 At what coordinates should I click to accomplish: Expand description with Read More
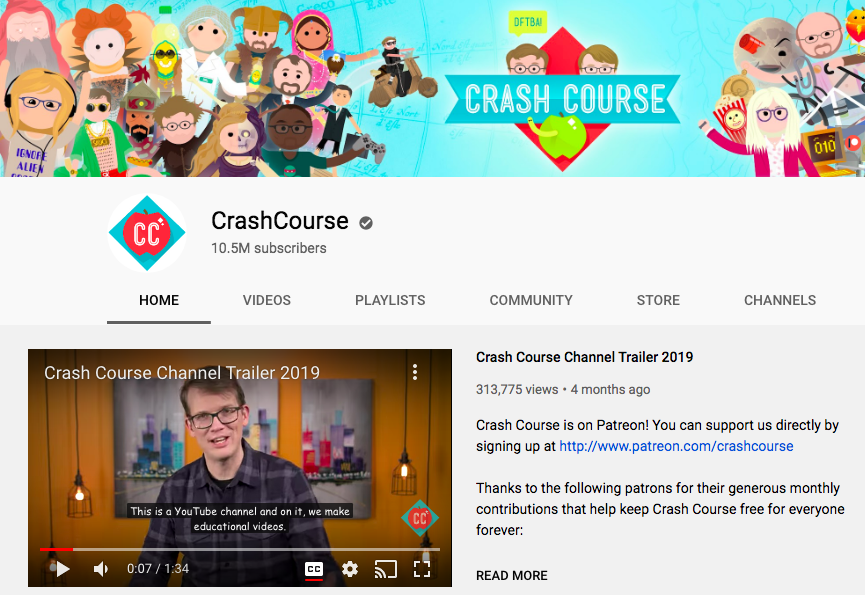511,575
